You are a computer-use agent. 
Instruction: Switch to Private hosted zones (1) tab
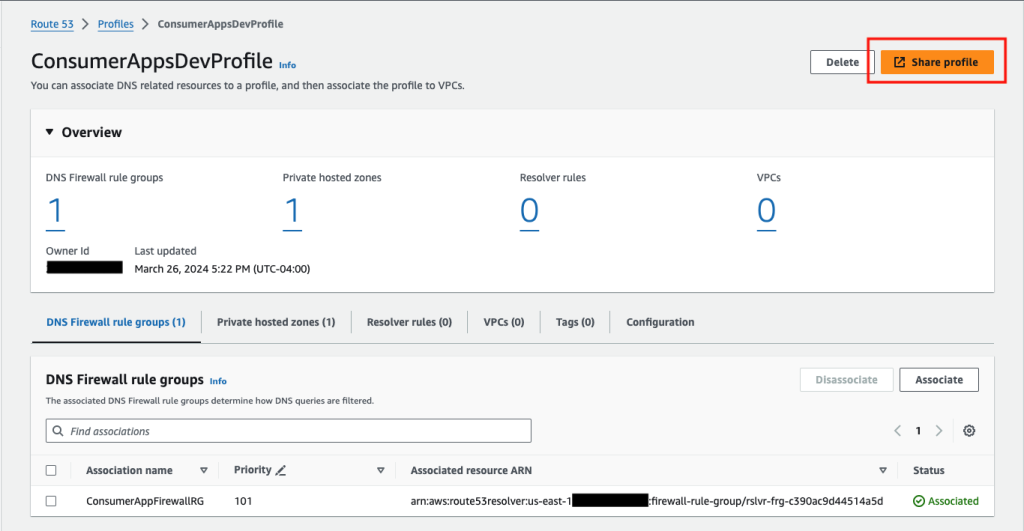point(276,322)
